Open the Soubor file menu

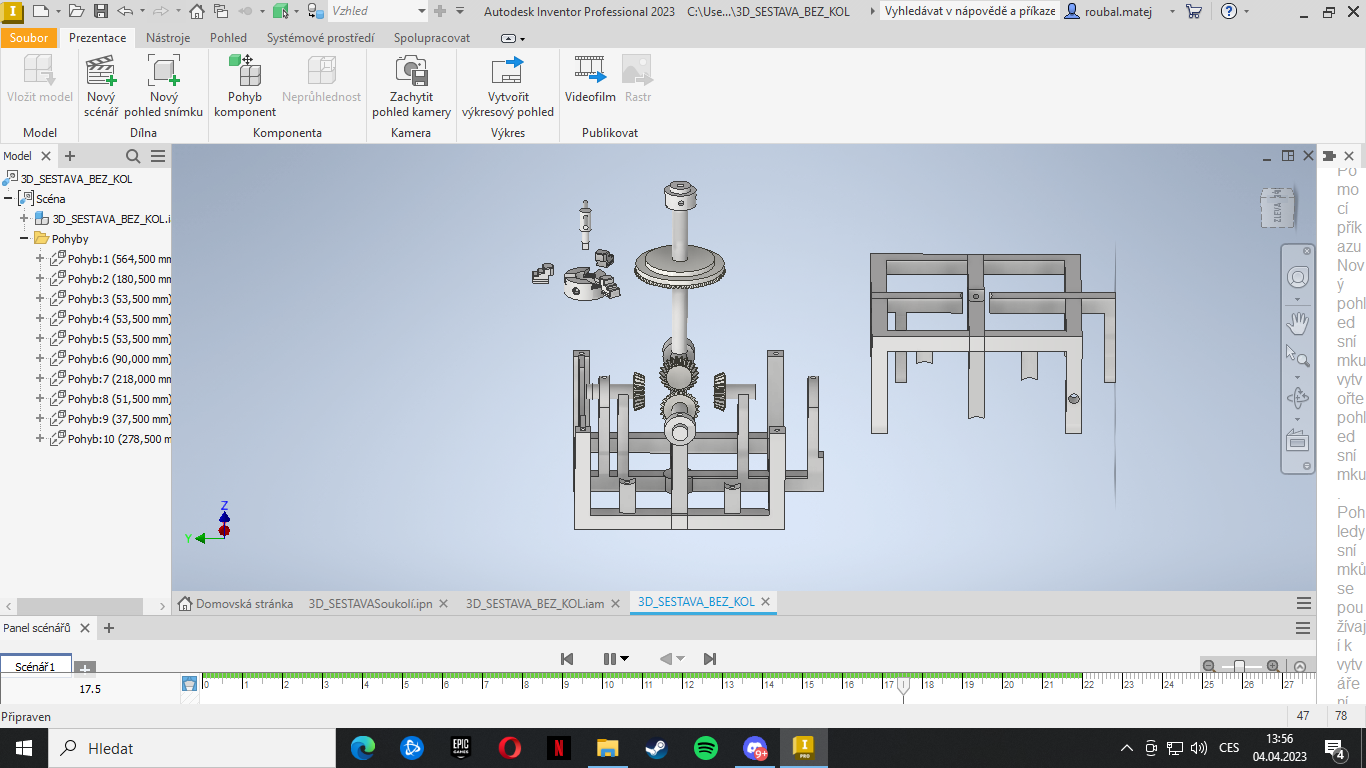pos(29,38)
